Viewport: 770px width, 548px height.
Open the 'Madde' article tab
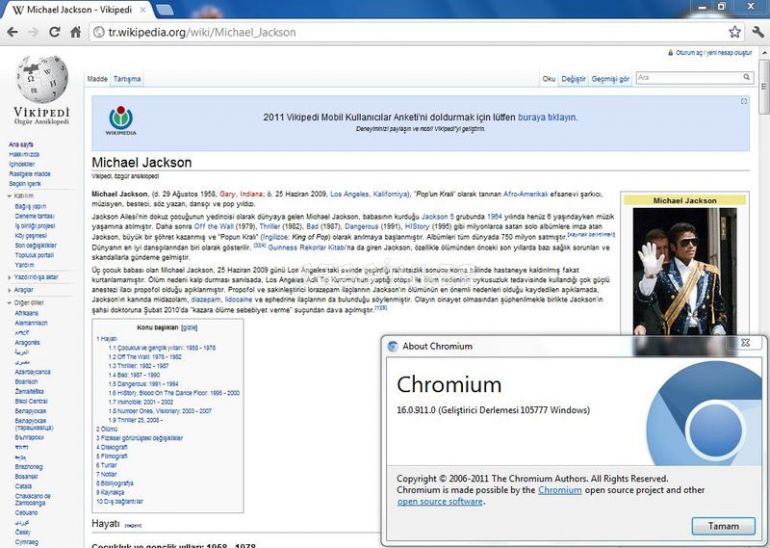pyautogui.click(x=97, y=79)
